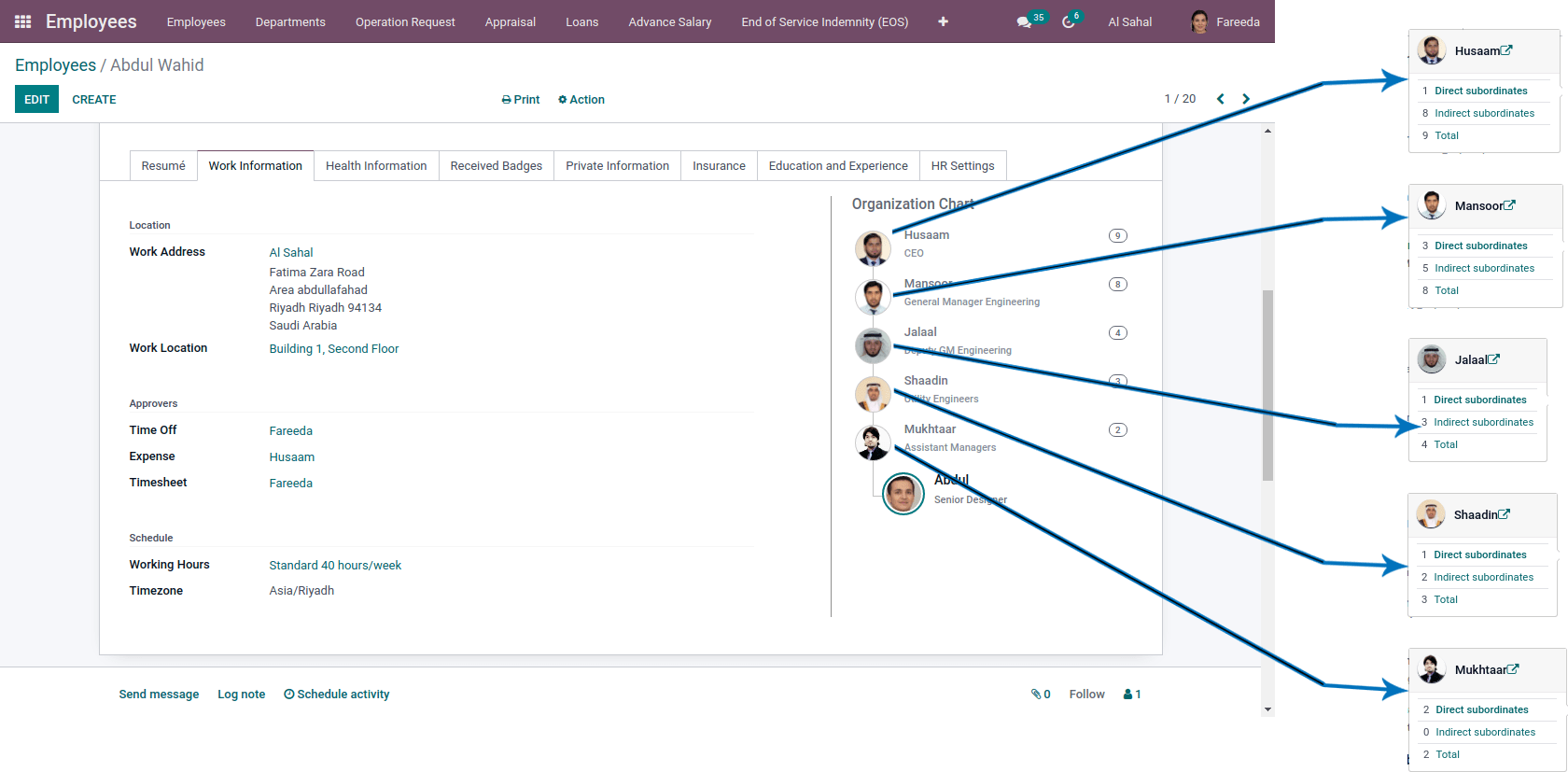Switch to Education and Experience tab
1568x772 pixels.
pos(838,165)
